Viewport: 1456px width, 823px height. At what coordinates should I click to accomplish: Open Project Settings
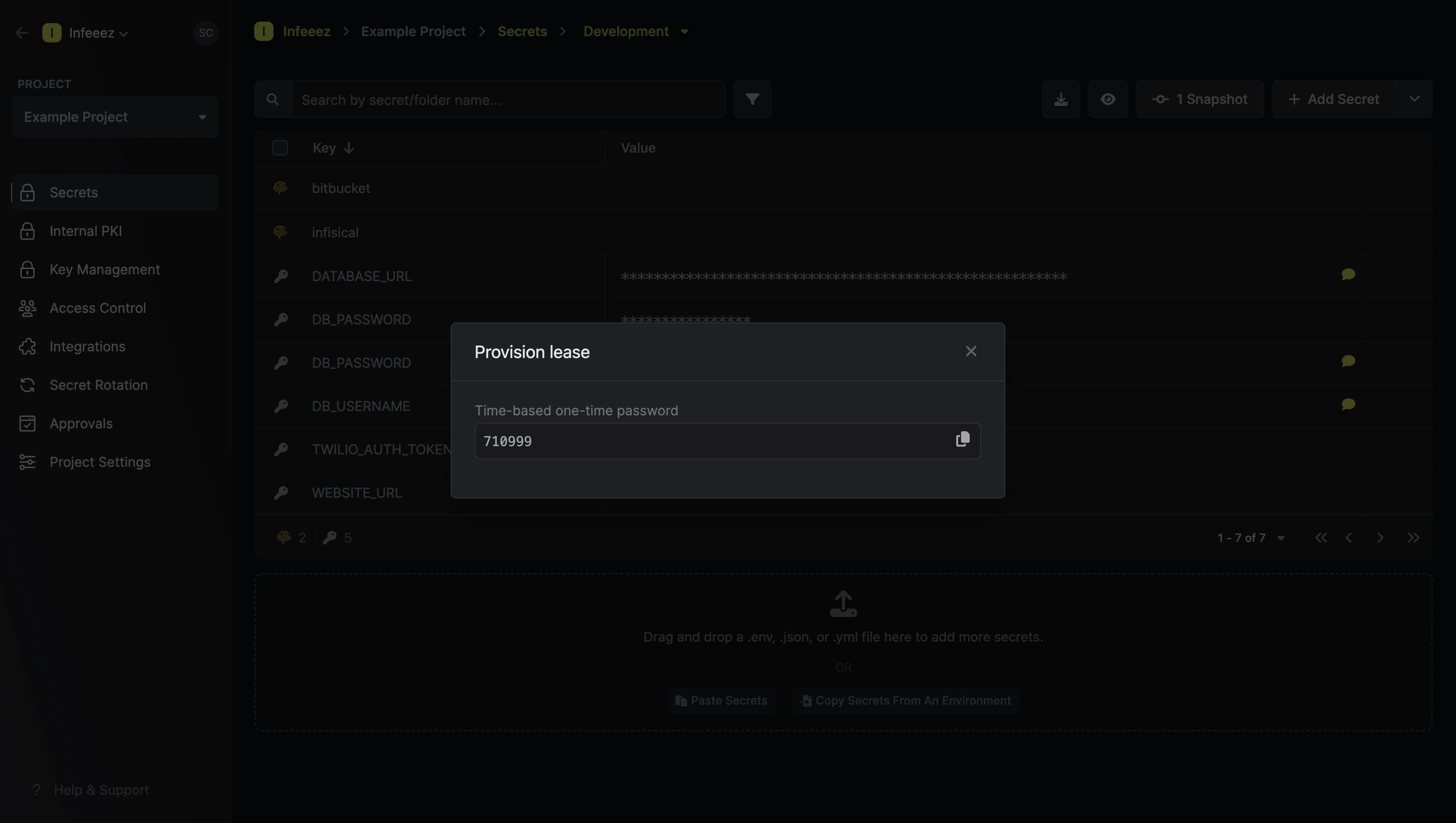pyautogui.click(x=115, y=462)
